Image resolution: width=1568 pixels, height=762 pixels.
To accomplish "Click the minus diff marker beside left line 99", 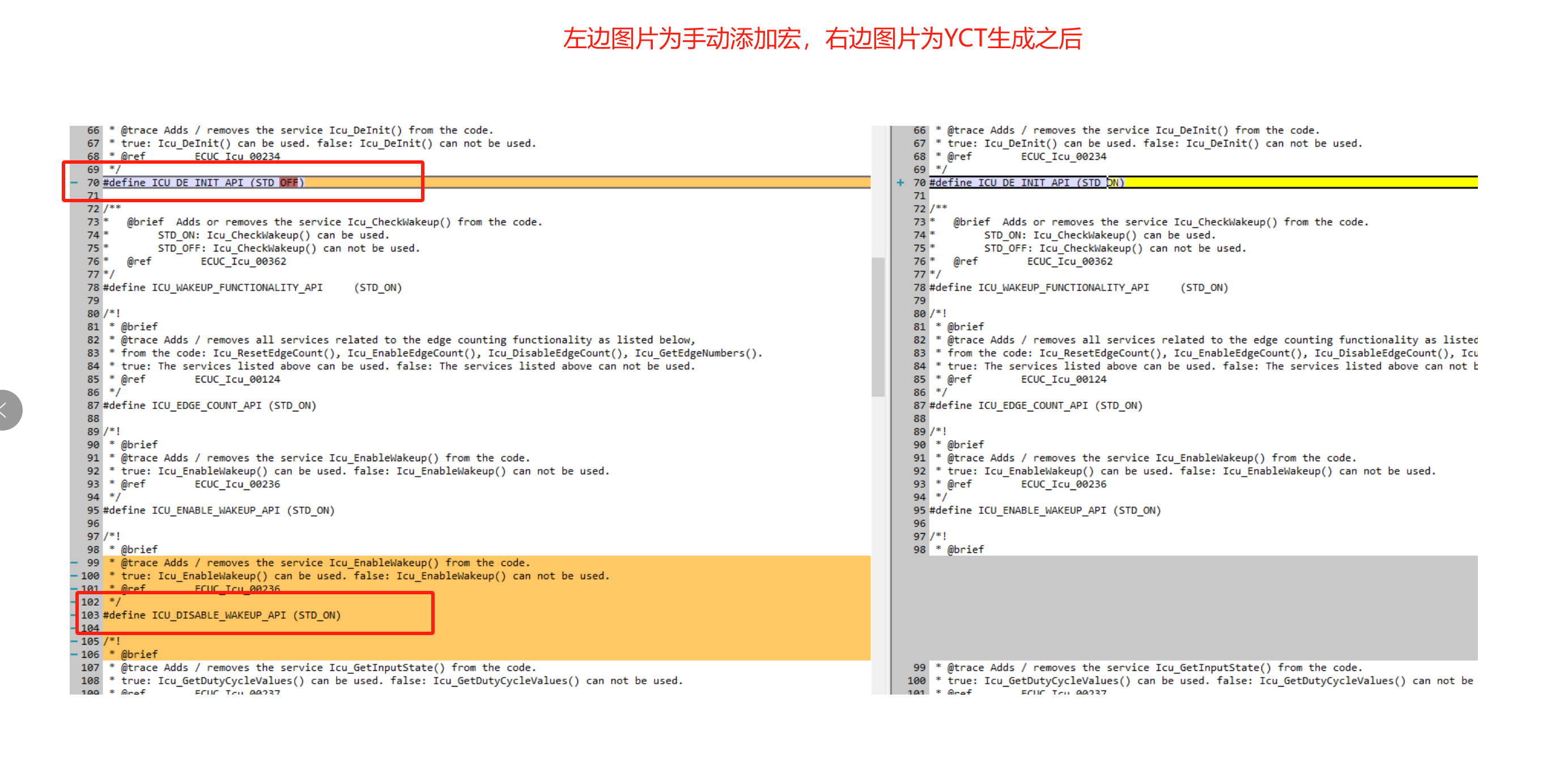I will (x=74, y=563).
